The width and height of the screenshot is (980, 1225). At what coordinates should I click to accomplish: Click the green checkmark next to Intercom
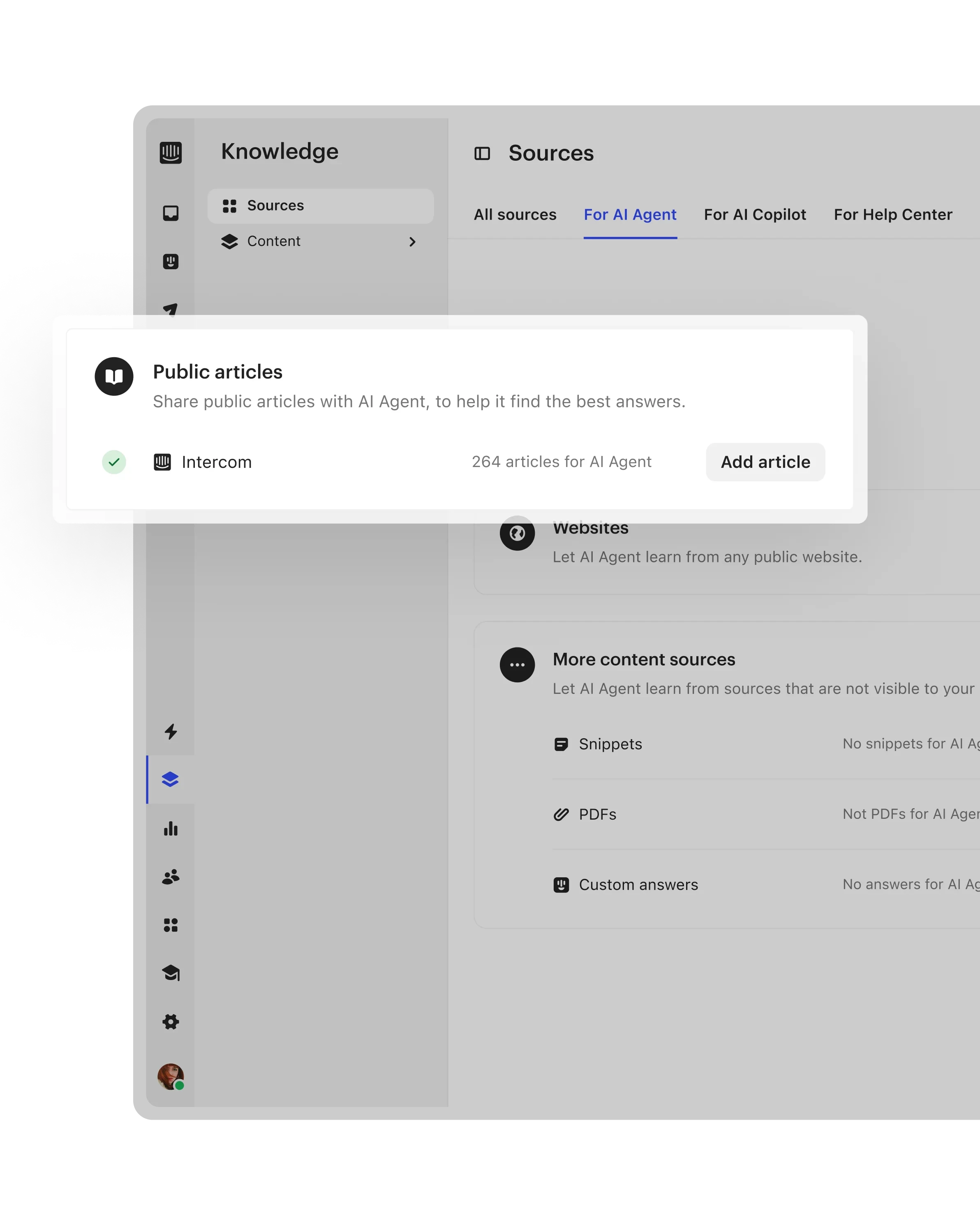[113, 462]
